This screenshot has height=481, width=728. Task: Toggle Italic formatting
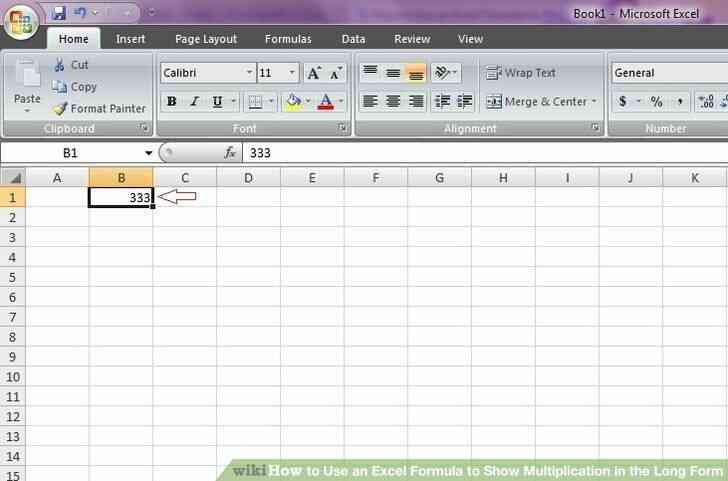(x=194, y=101)
